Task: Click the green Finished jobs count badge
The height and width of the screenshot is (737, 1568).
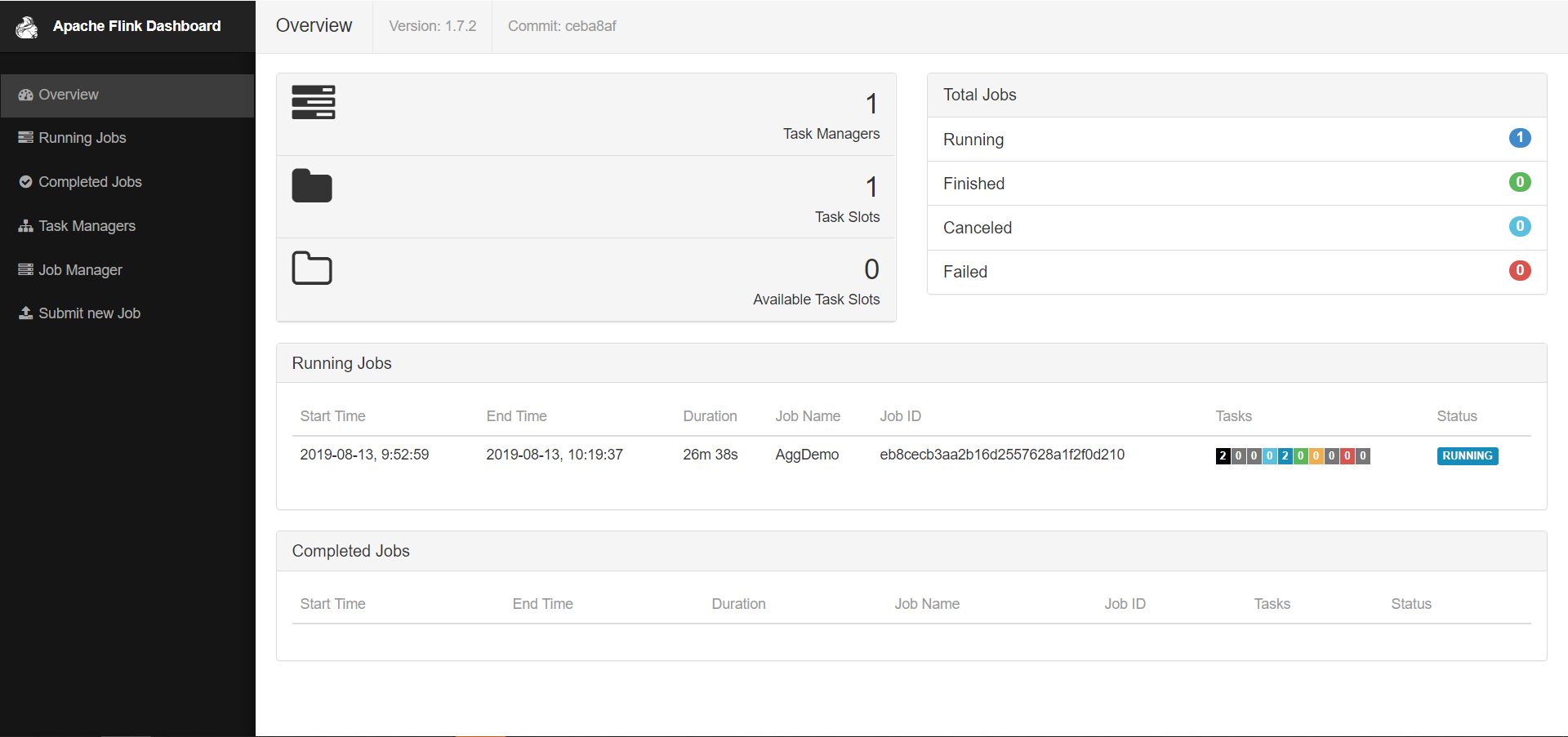Action: [1520, 182]
